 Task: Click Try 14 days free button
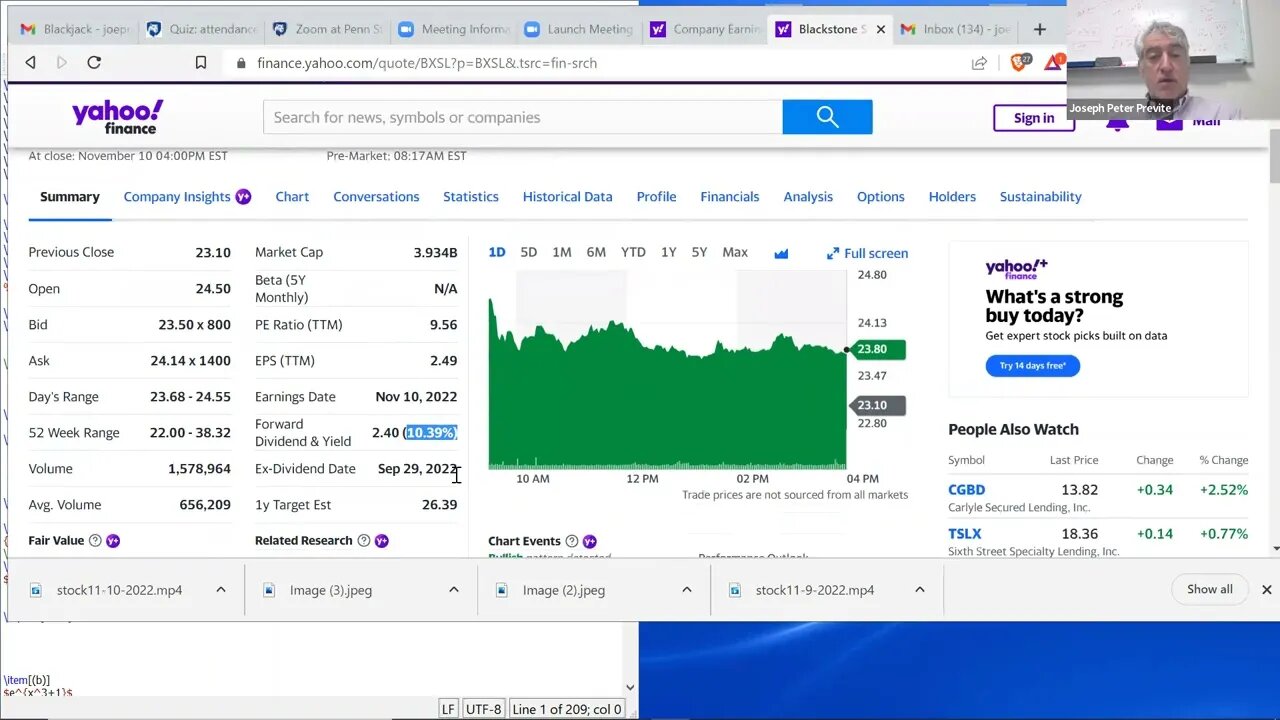click(1033, 366)
